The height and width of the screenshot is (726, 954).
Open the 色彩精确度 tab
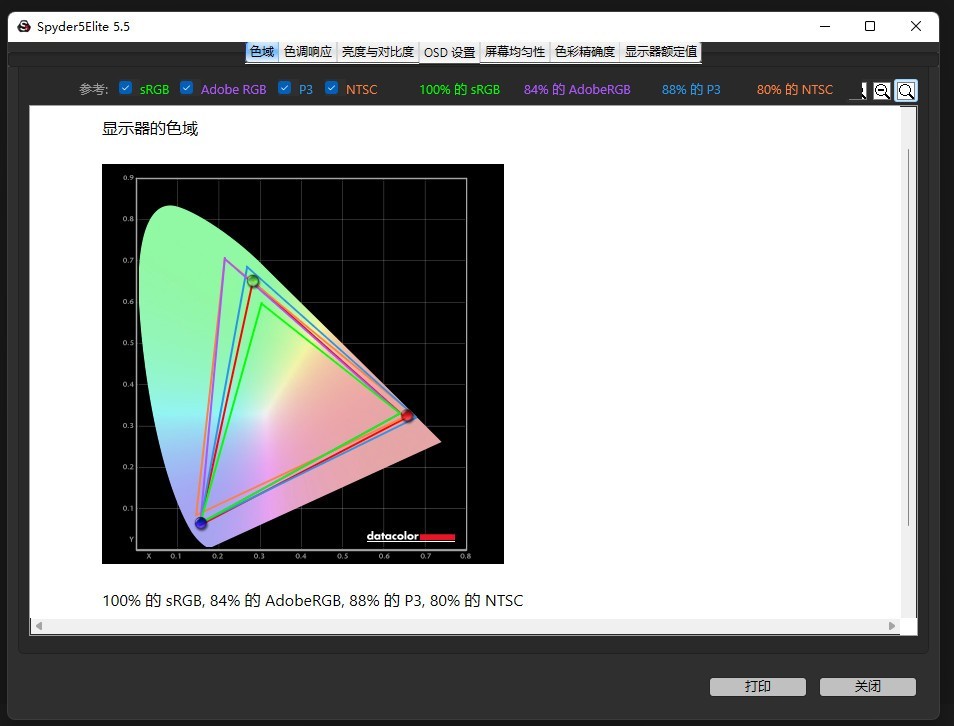[x=585, y=52]
